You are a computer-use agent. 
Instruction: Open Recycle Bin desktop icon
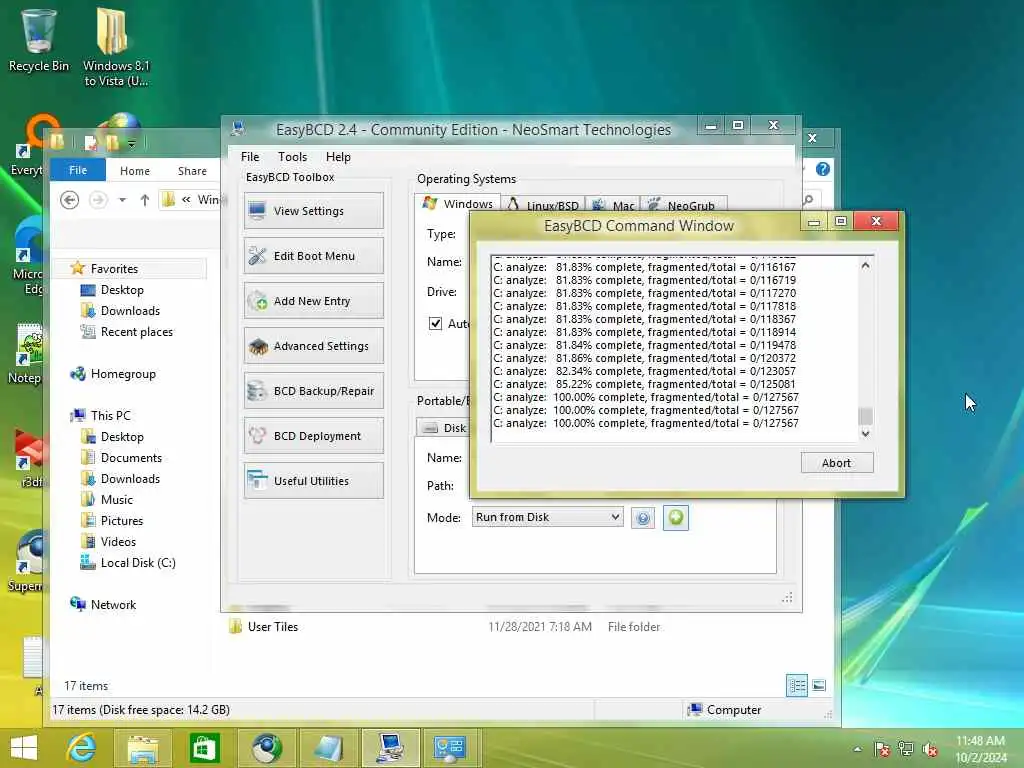pyautogui.click(x=39, y=40)
